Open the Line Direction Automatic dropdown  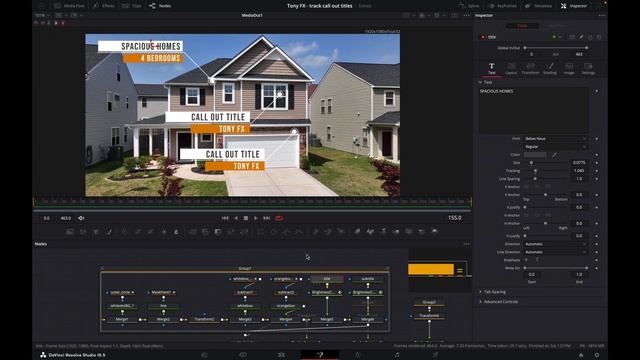pos(556,252)
